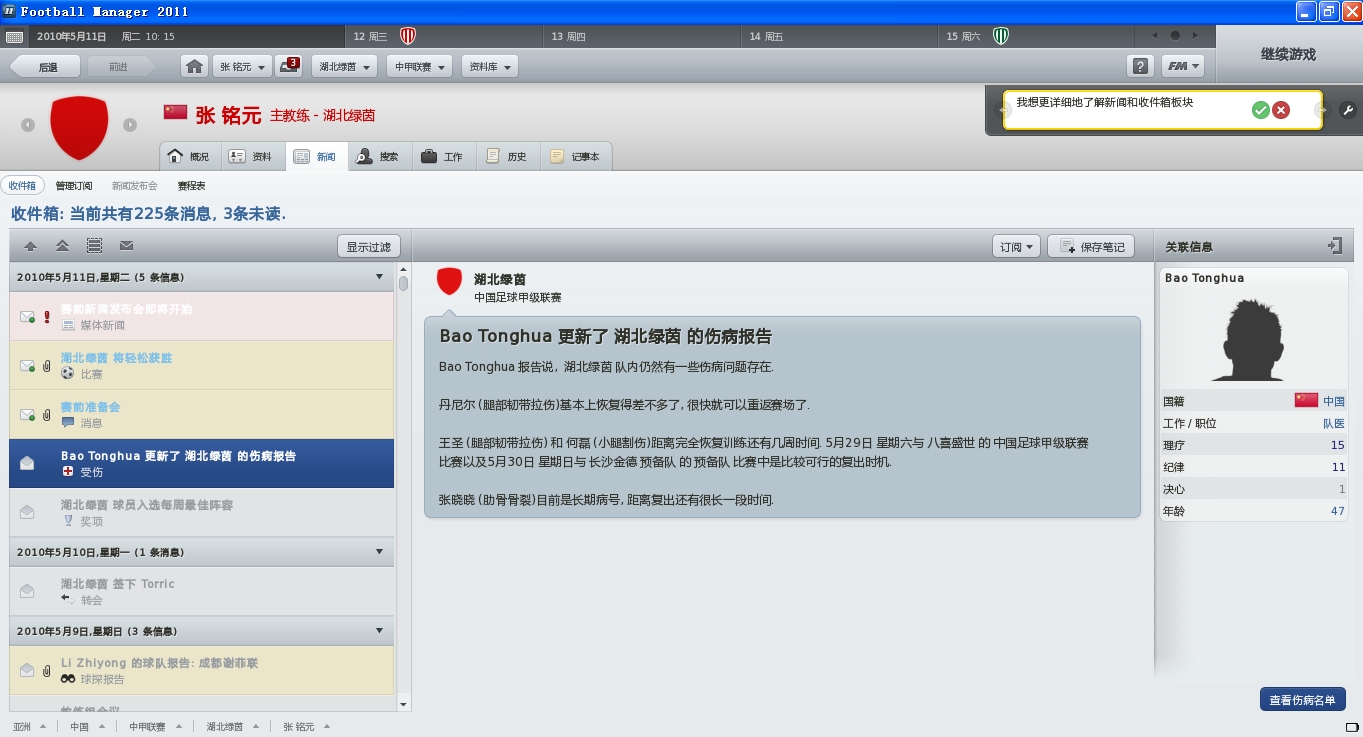
Task: Open the home screen icon
Action: tap(195, 67)
